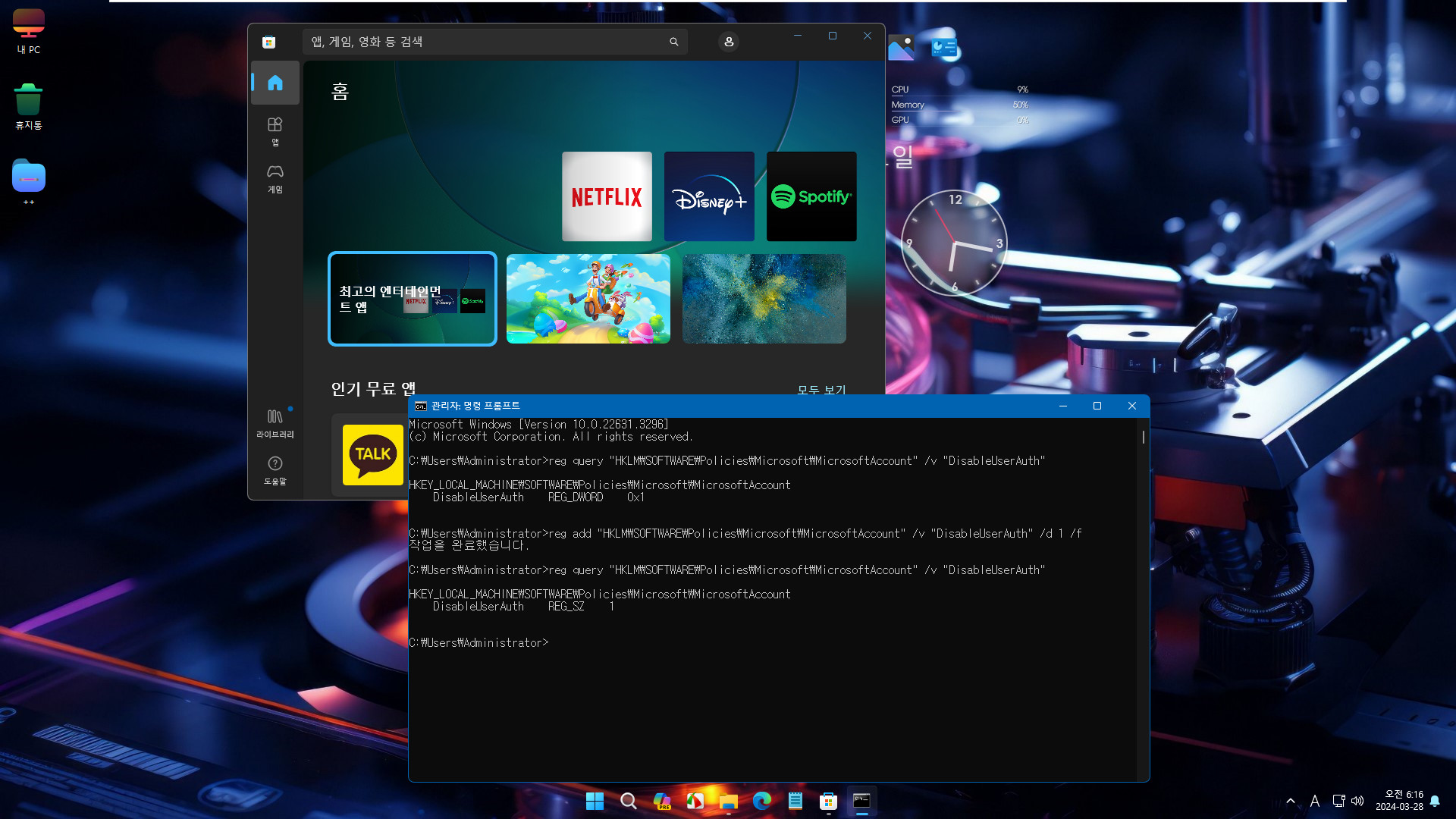
Task: Open Help in Store sidebar
Action: coord(275,470)
